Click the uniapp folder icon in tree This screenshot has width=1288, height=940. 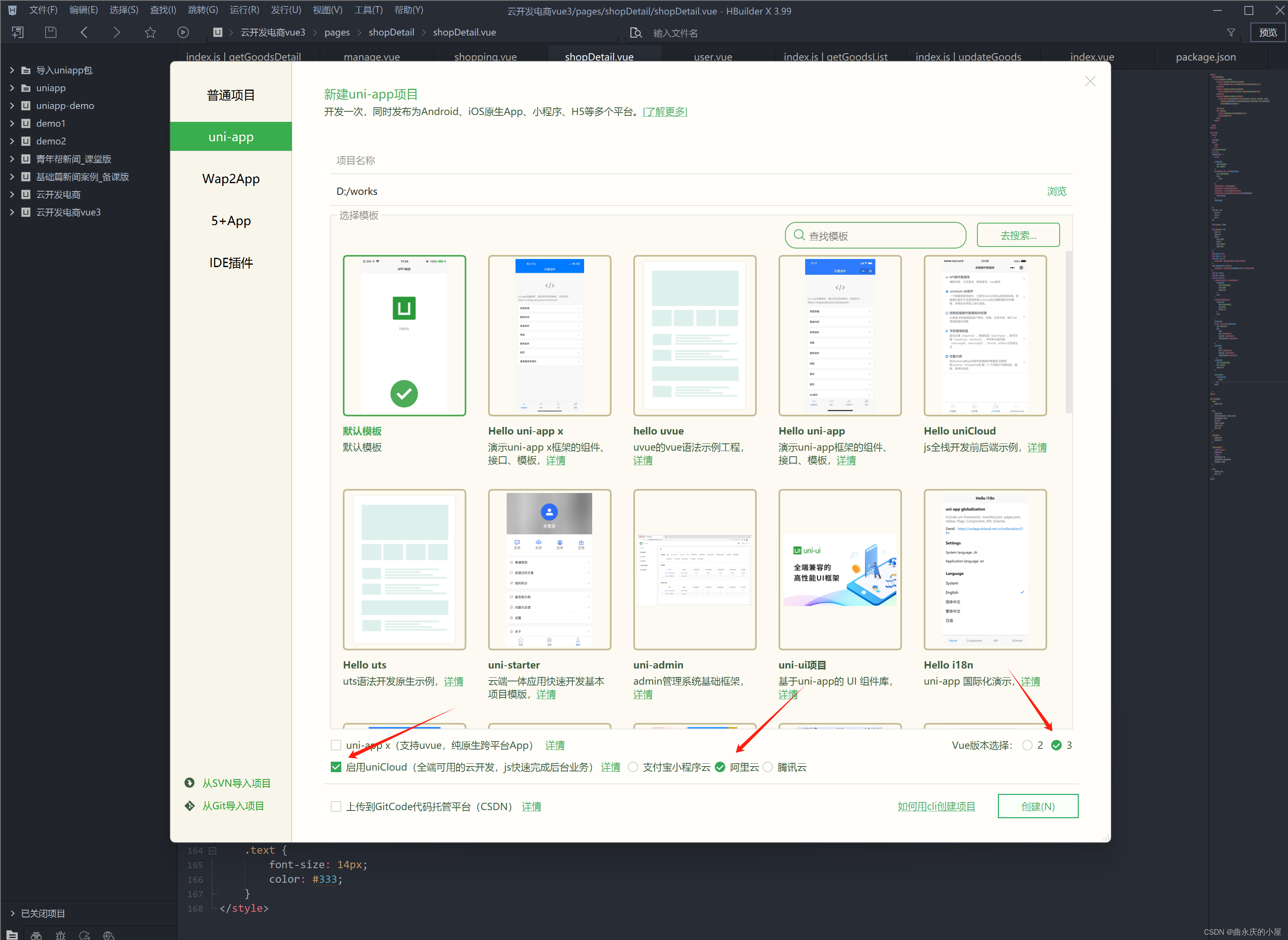pos(25,88)
